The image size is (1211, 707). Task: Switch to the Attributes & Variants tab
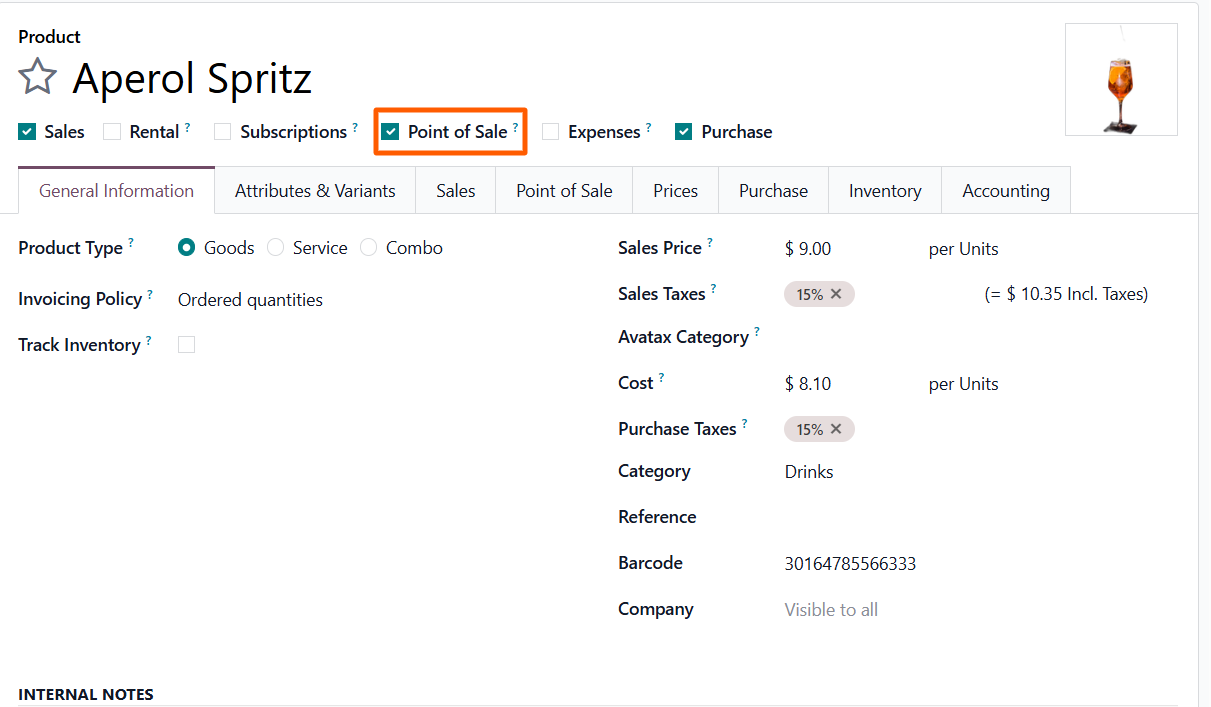click(315, 191)
